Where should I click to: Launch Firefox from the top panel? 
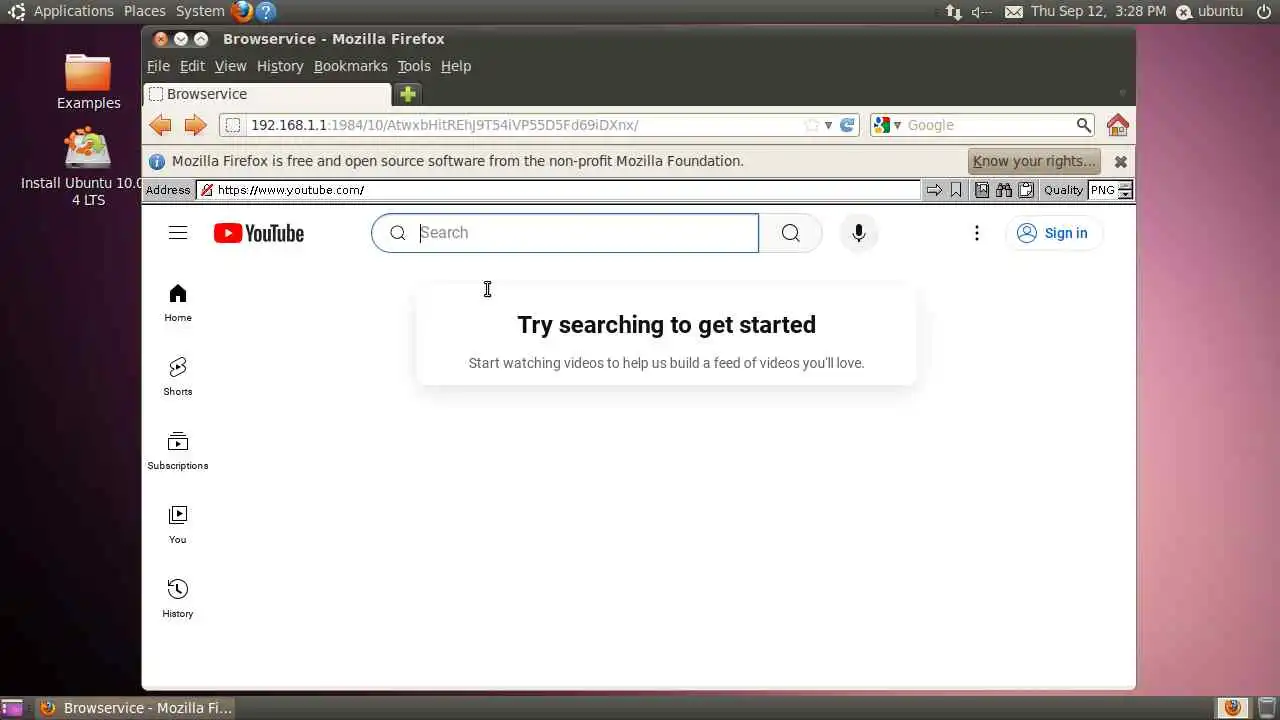241,11
